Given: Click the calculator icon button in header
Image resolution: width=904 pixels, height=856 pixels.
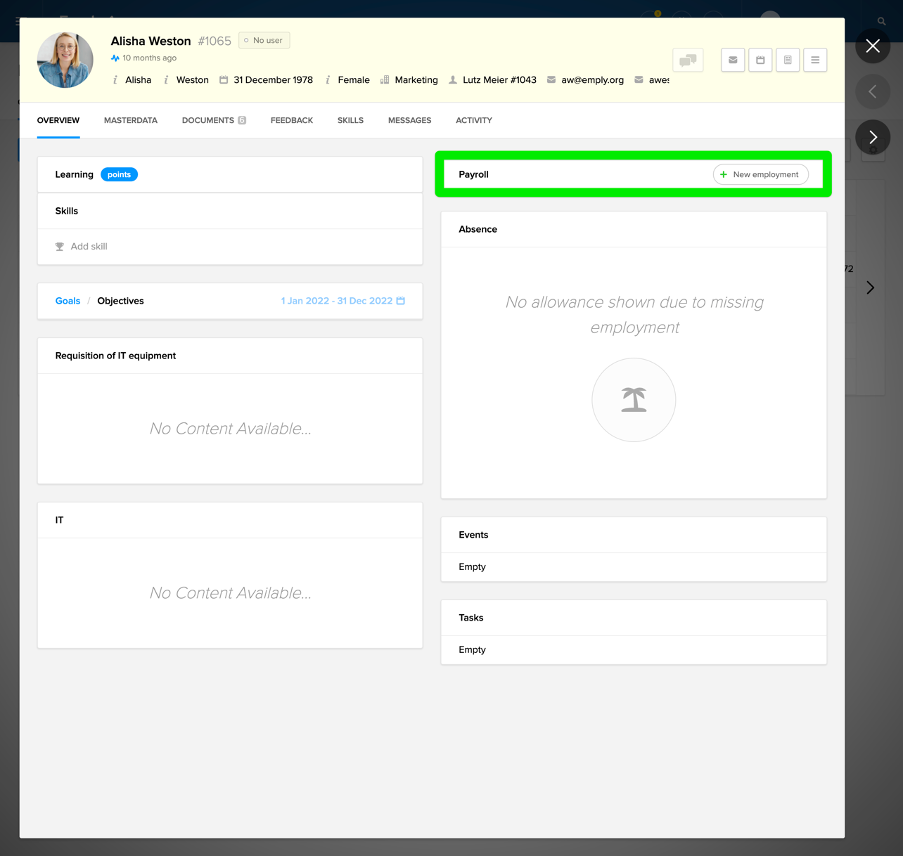Looking at the screenshot, I should 788,60.
